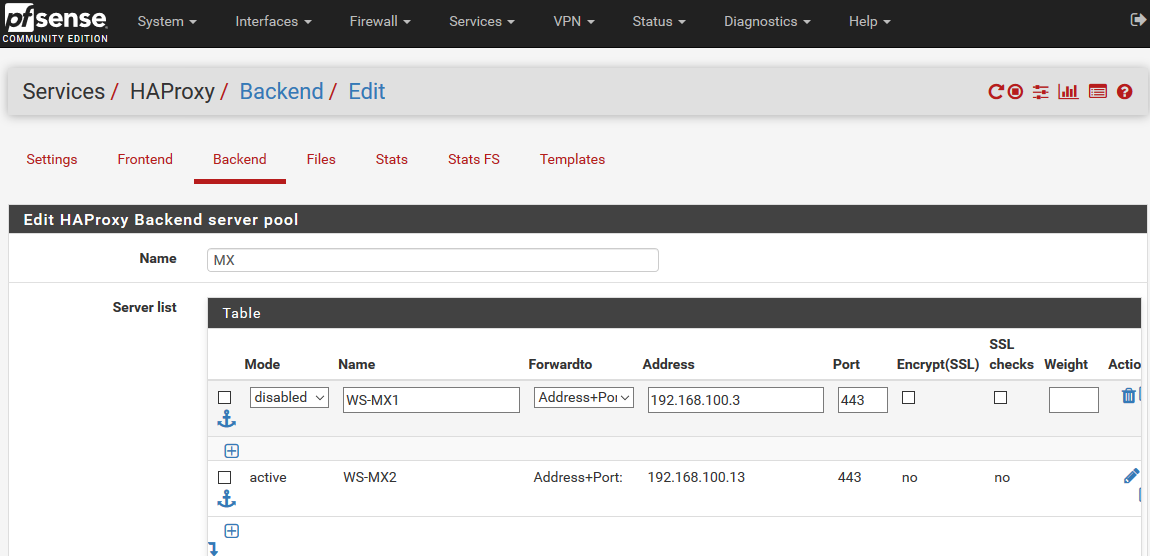Image resolution: width=1150 pixels, height=556 pixels.
Task: Switch to the Settings tab
Action: pyautogui.click(x=52, y=159)
